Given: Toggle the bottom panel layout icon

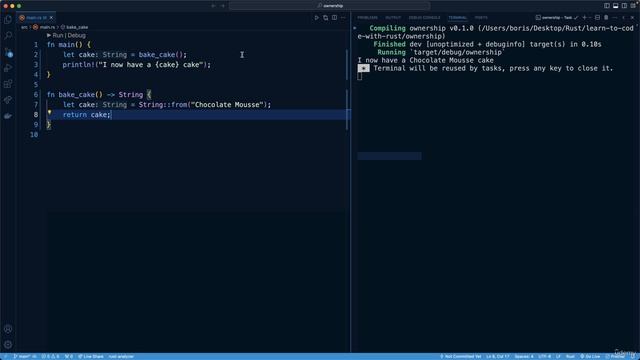Looking at the screenshot, I should click(616, 6).
